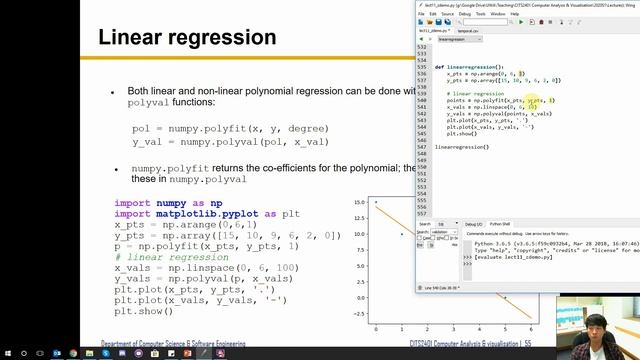This screenshot has height=360, width=640.
Task: Click the Execute current file icon next to play
Action: (x=532, y=22)
